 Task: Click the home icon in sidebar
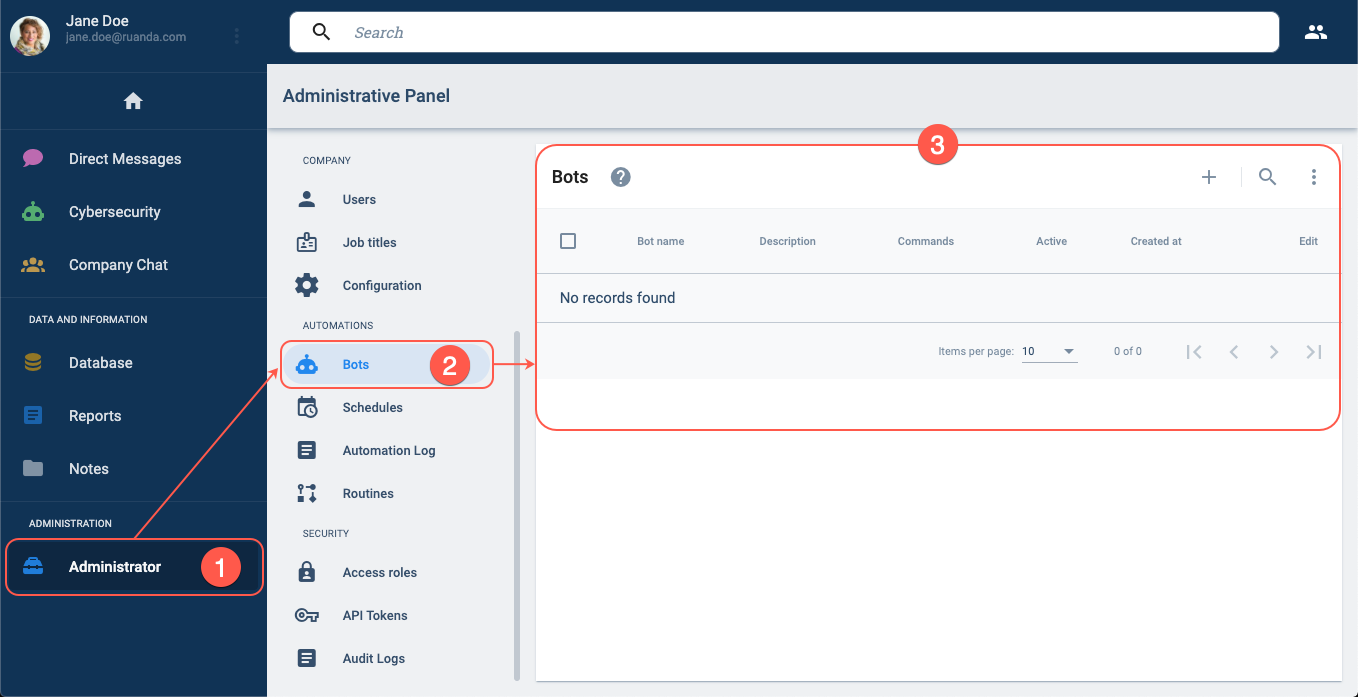pos(133,101)
